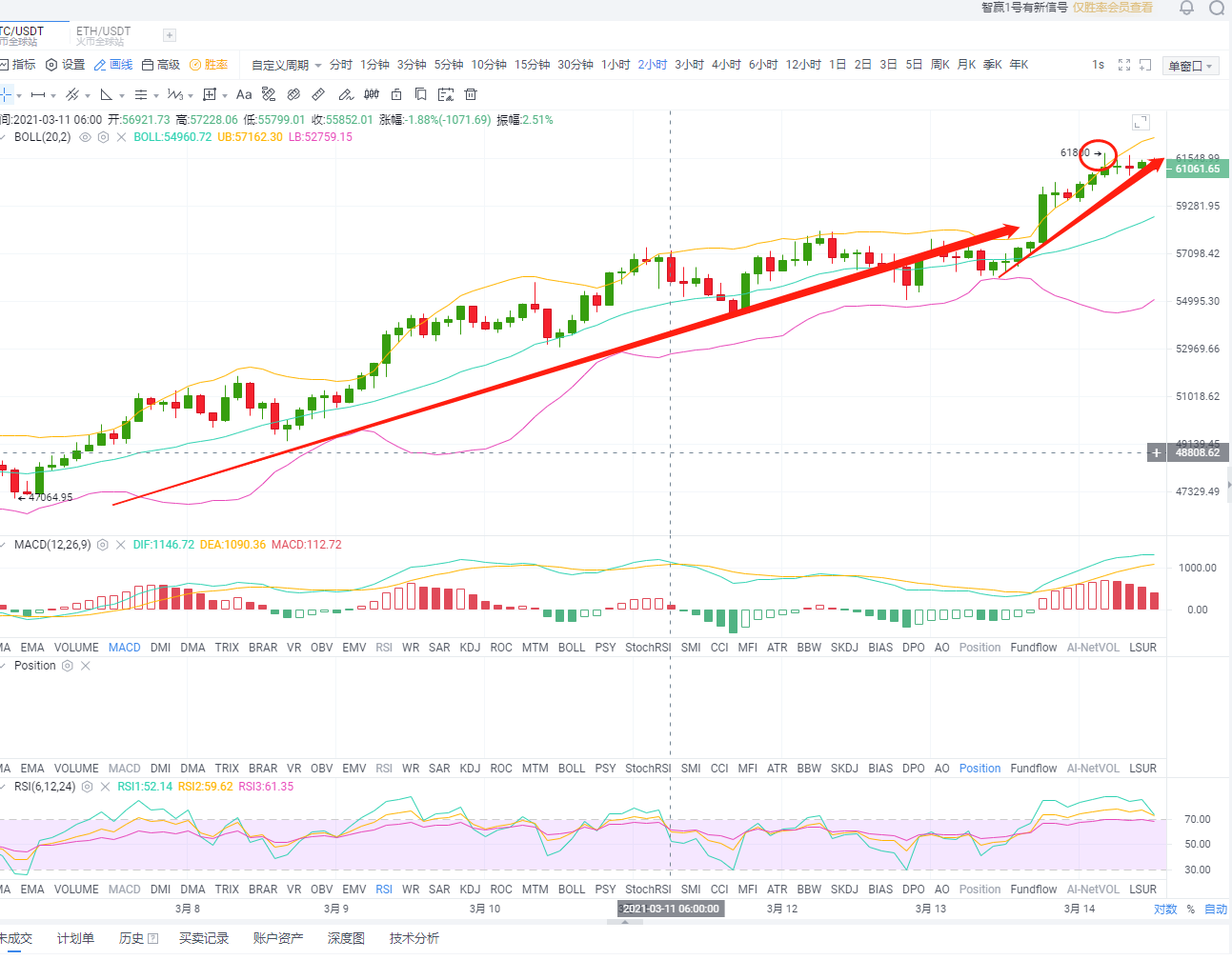Click the help icon next to 历史
Viewport: 1232px width, 960px height.
pyautogui.click(x=153, y=939)
